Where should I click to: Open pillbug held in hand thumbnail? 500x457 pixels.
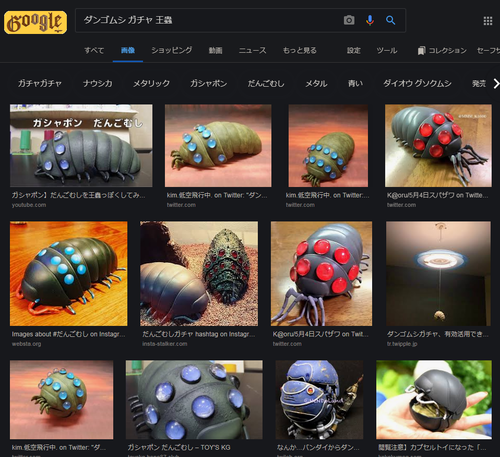click(434, 399)
